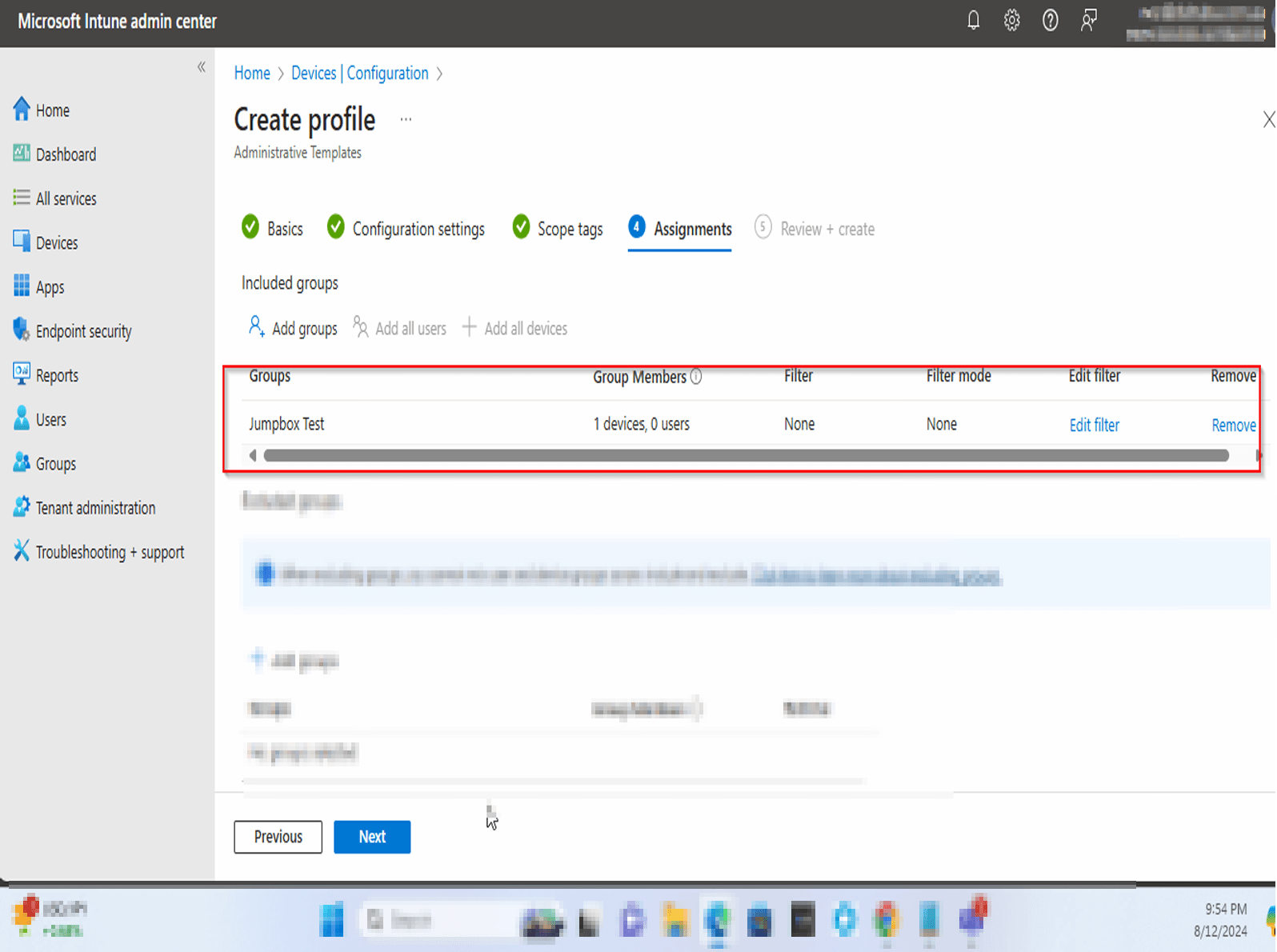
Task: Open portal settings gear icon
Action: (x=1011, y=21)
